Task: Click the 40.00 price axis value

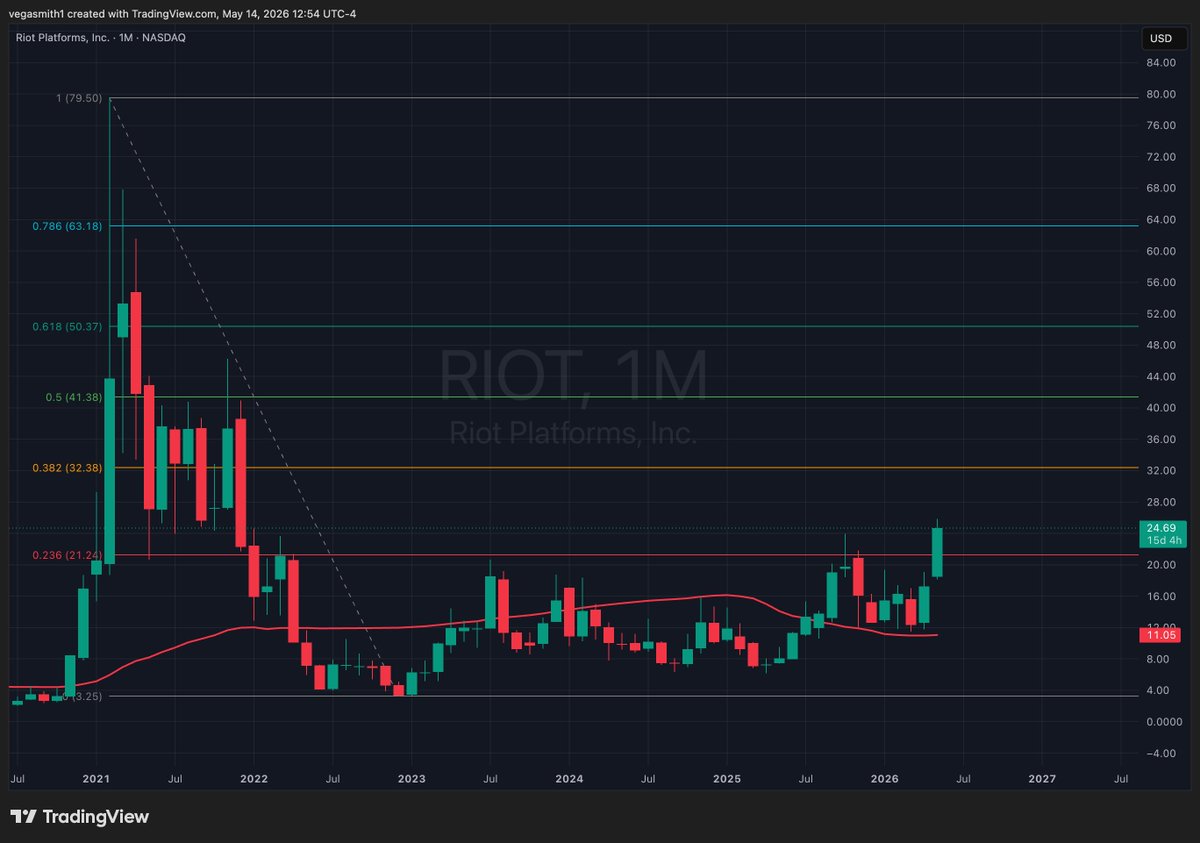Action: pyautogui.click(x=1161, y=408)
